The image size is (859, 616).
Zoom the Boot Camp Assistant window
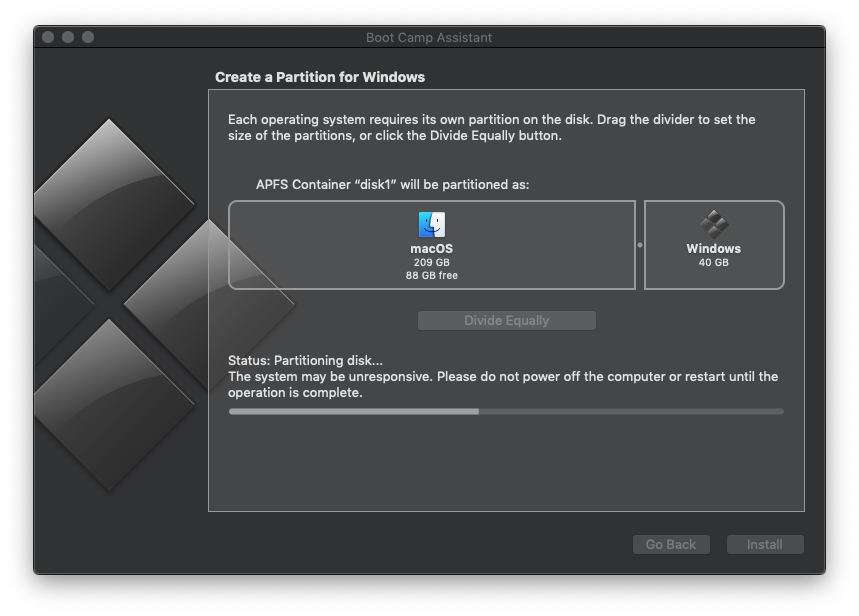click(88, 37)
